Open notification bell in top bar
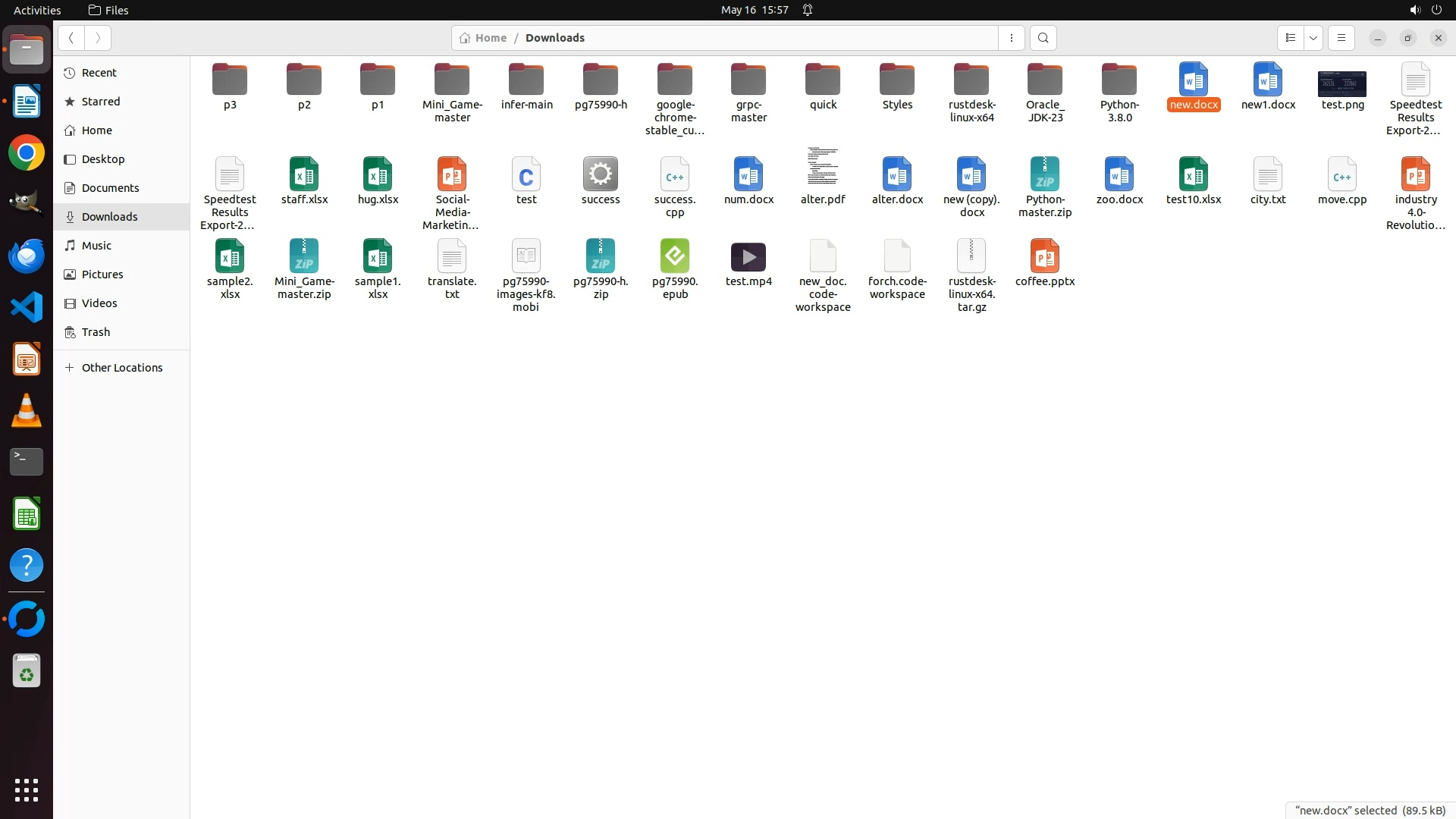1456x819 pixels. point(808,10)
